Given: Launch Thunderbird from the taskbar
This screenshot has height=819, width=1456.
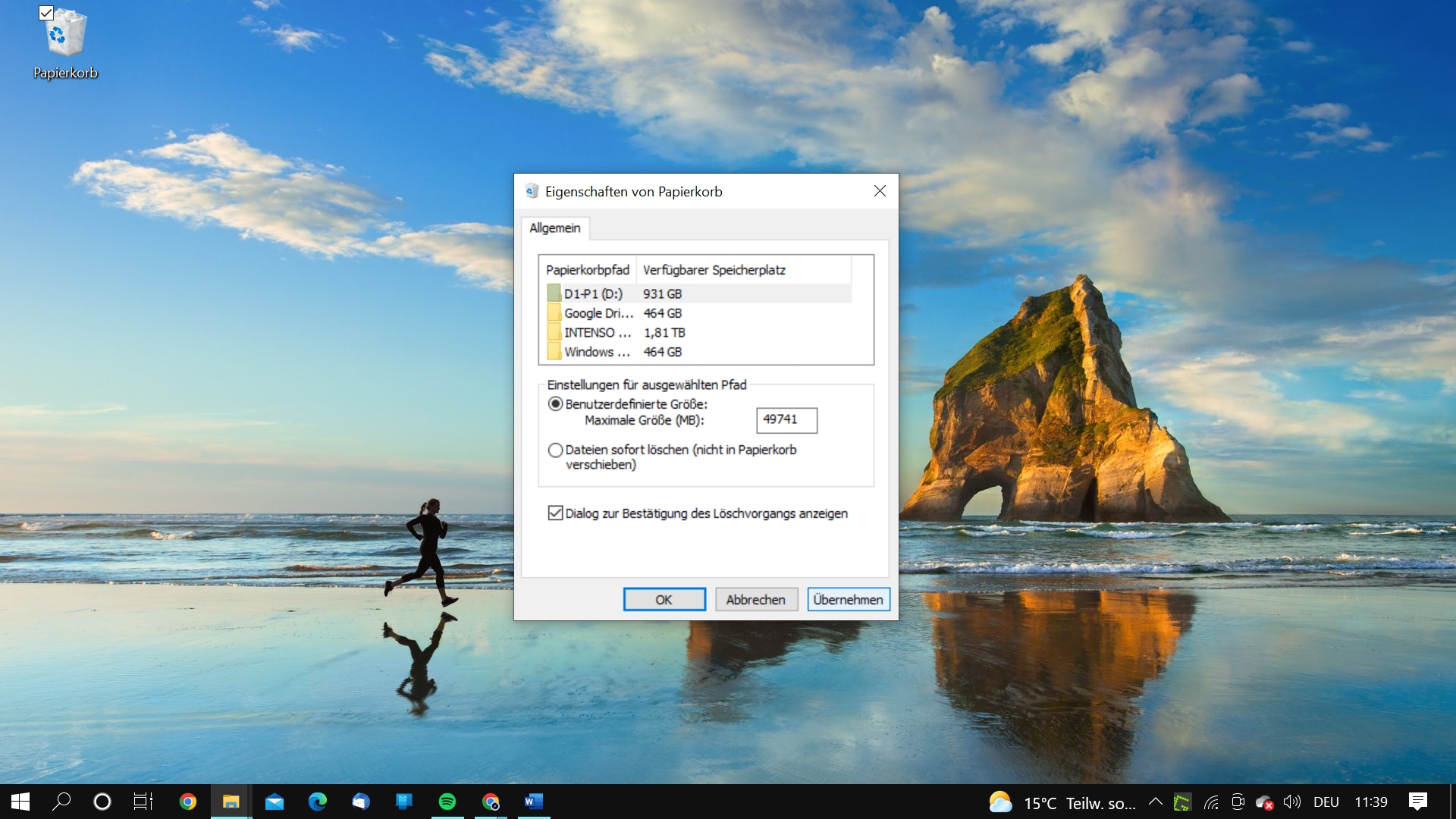Looking at the screenshot, I should coord(360,802).
